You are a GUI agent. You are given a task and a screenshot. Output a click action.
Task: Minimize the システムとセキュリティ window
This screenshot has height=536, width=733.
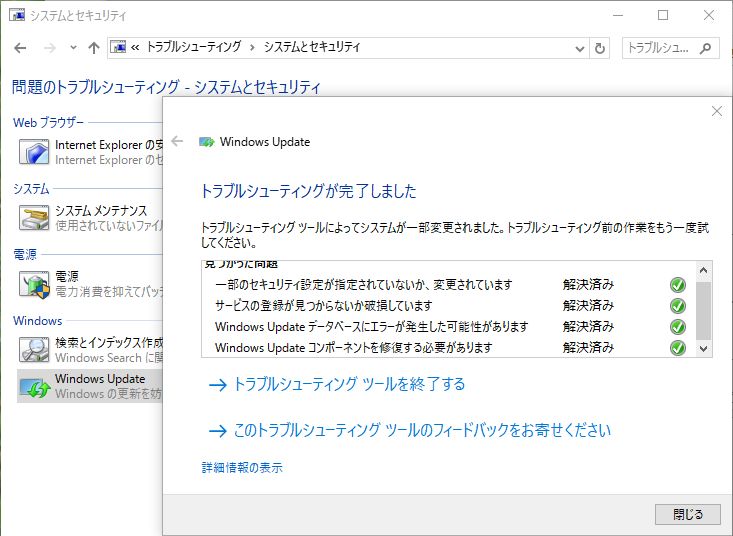618,15
